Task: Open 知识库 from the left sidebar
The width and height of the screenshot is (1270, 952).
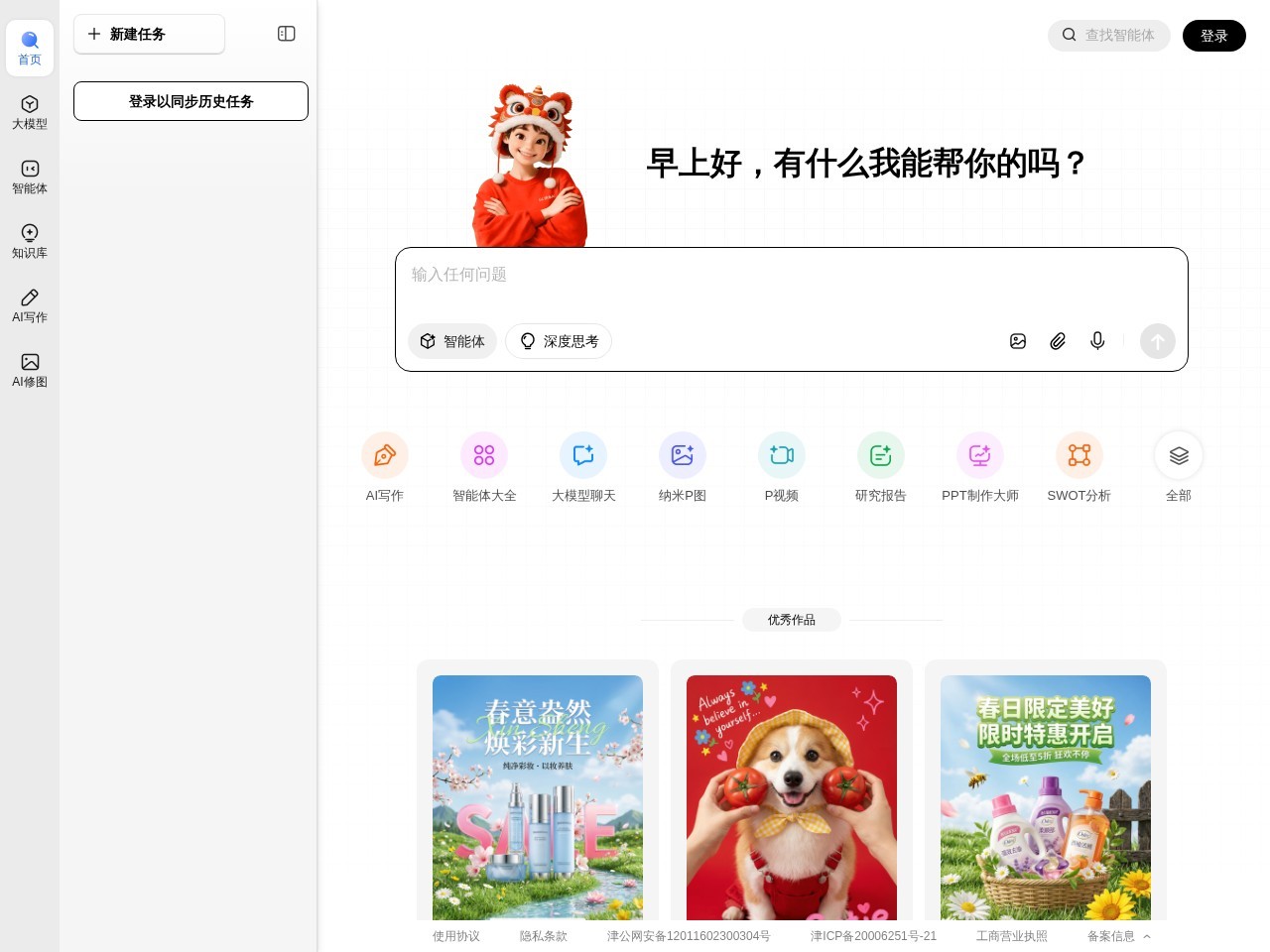Action: 29,241
